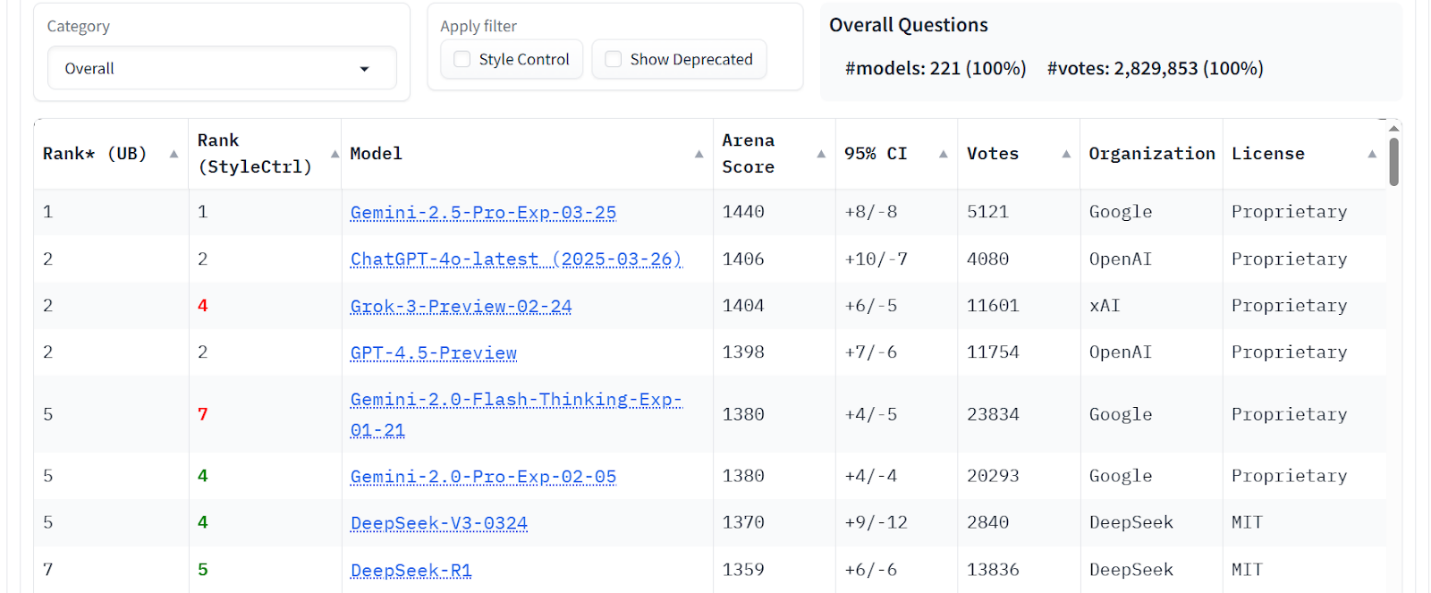This screenshot has width=1431, height=593.
Task: Sort by Rank* (UB) column arrow
Action: [174, 154]
